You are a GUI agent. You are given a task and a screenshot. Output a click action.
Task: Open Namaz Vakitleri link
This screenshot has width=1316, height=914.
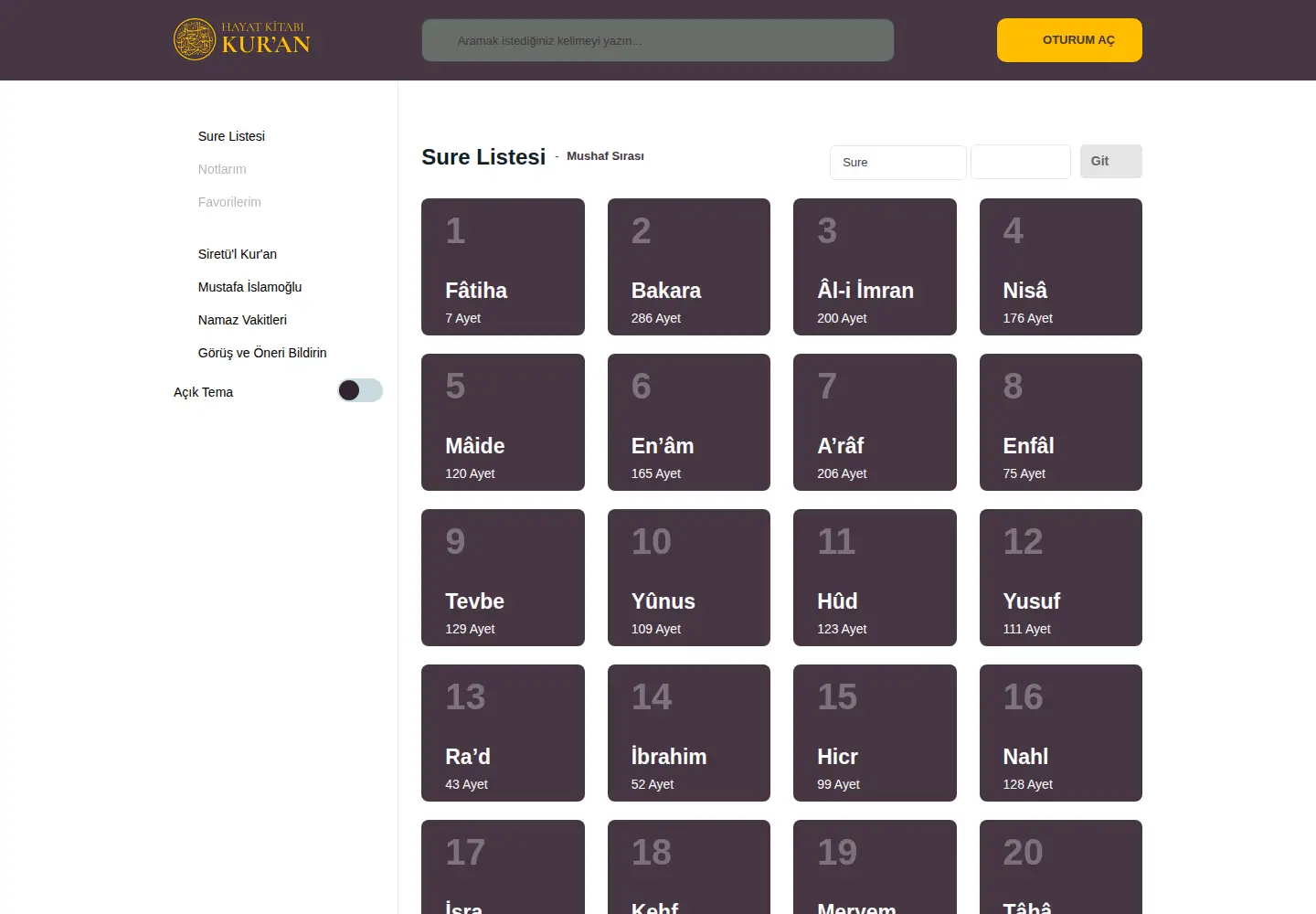242,320
